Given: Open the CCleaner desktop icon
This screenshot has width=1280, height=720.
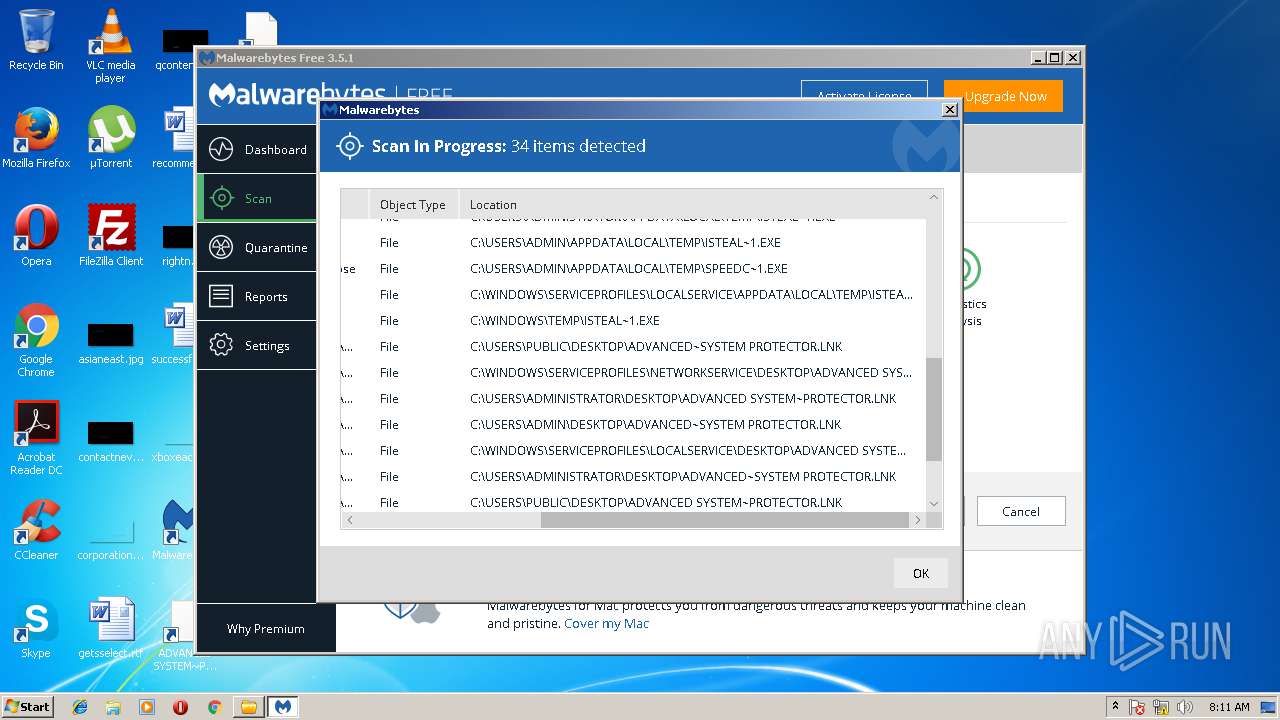Looking at the screenshot, I should pos(36,530).
